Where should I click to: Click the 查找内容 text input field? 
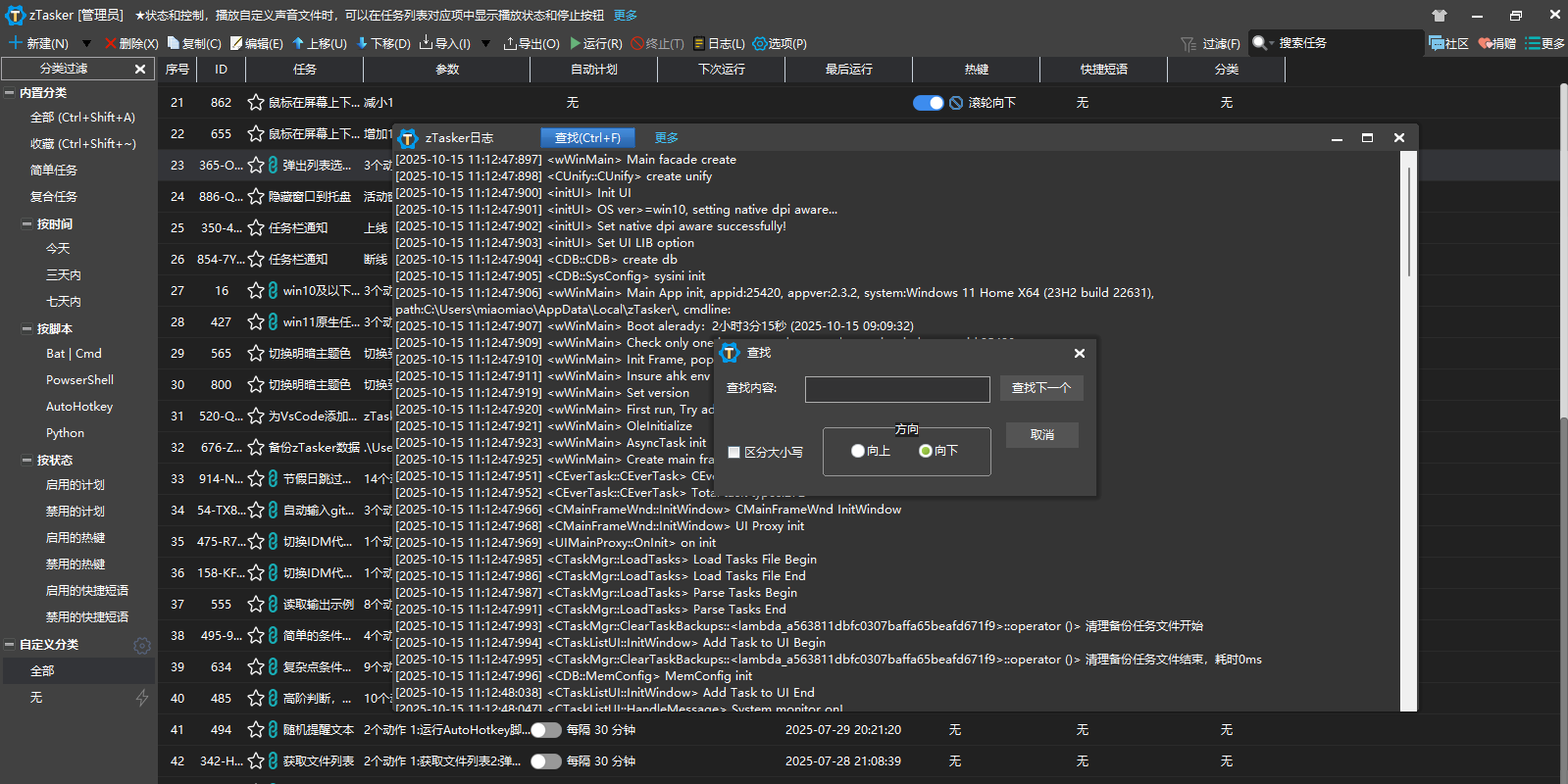(897, 389)
